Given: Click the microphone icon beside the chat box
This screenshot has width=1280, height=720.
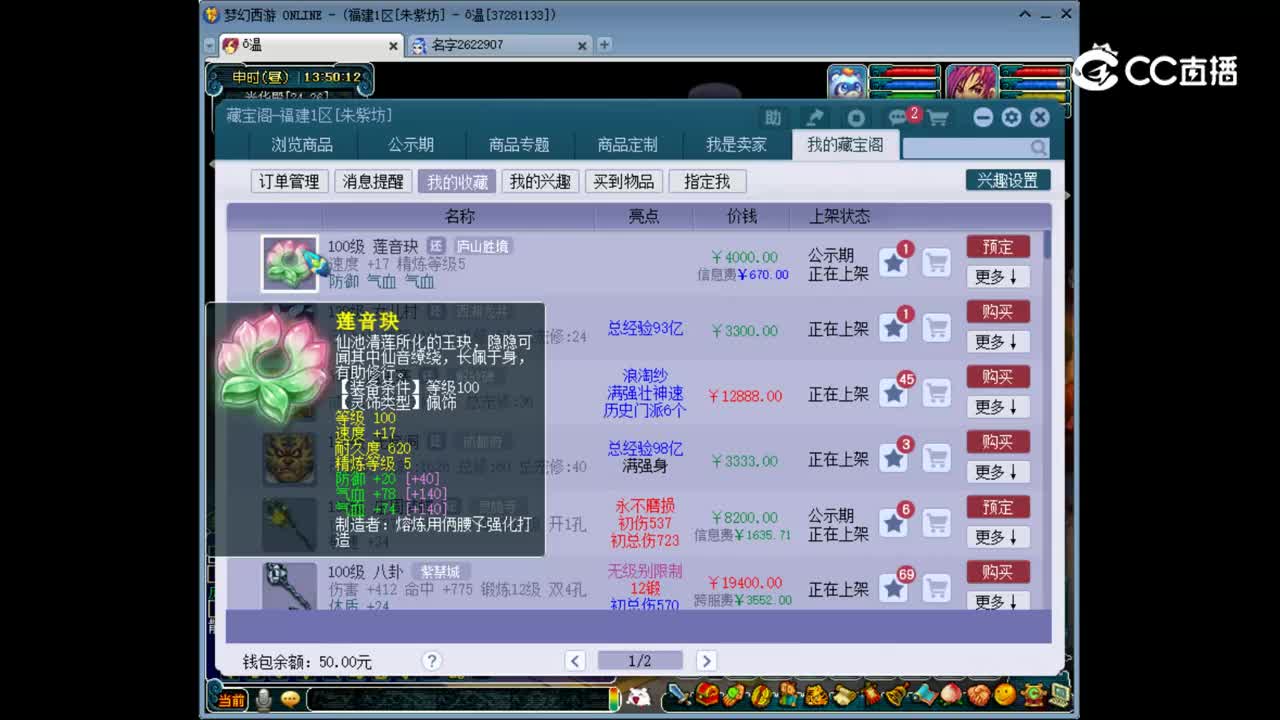Looking at the screenshot, I should 263,699.
